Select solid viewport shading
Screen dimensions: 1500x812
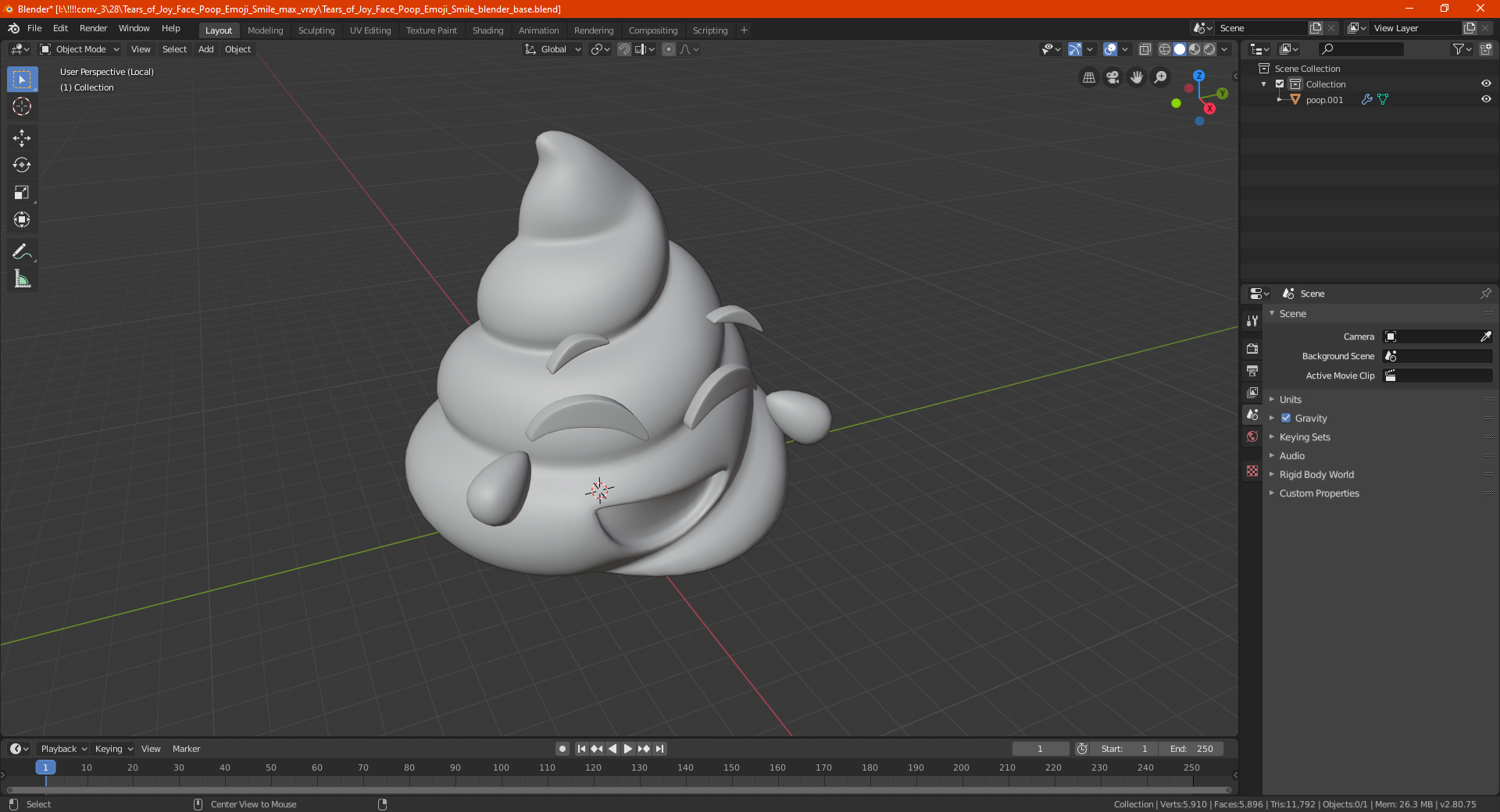click(x=1180, y=49)
